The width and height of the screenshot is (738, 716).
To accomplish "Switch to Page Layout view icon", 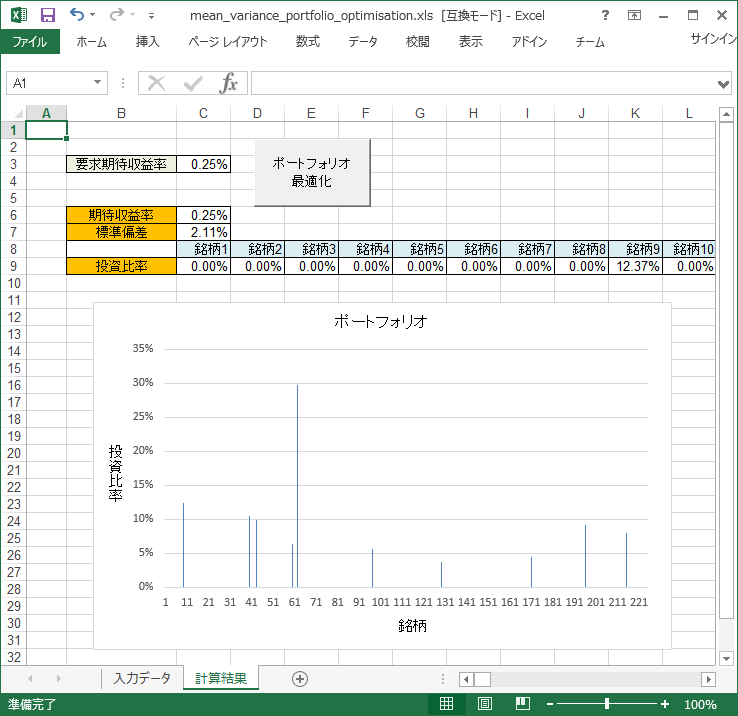I will coord(484,704).
